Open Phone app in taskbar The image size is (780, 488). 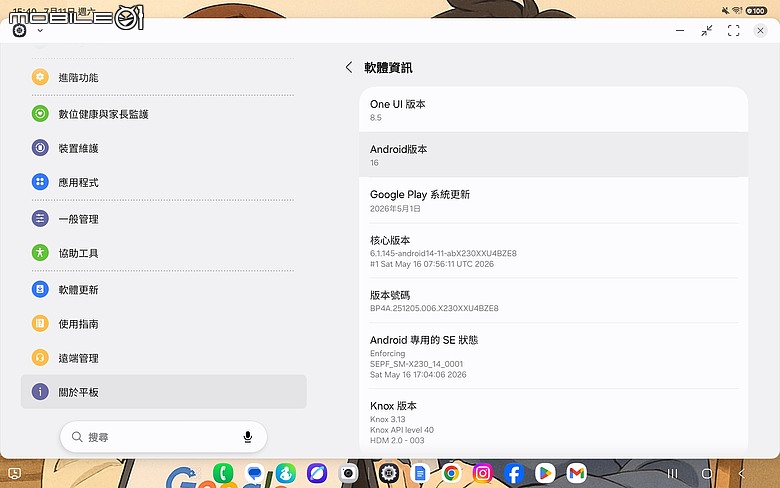click(x=223, y=473)
